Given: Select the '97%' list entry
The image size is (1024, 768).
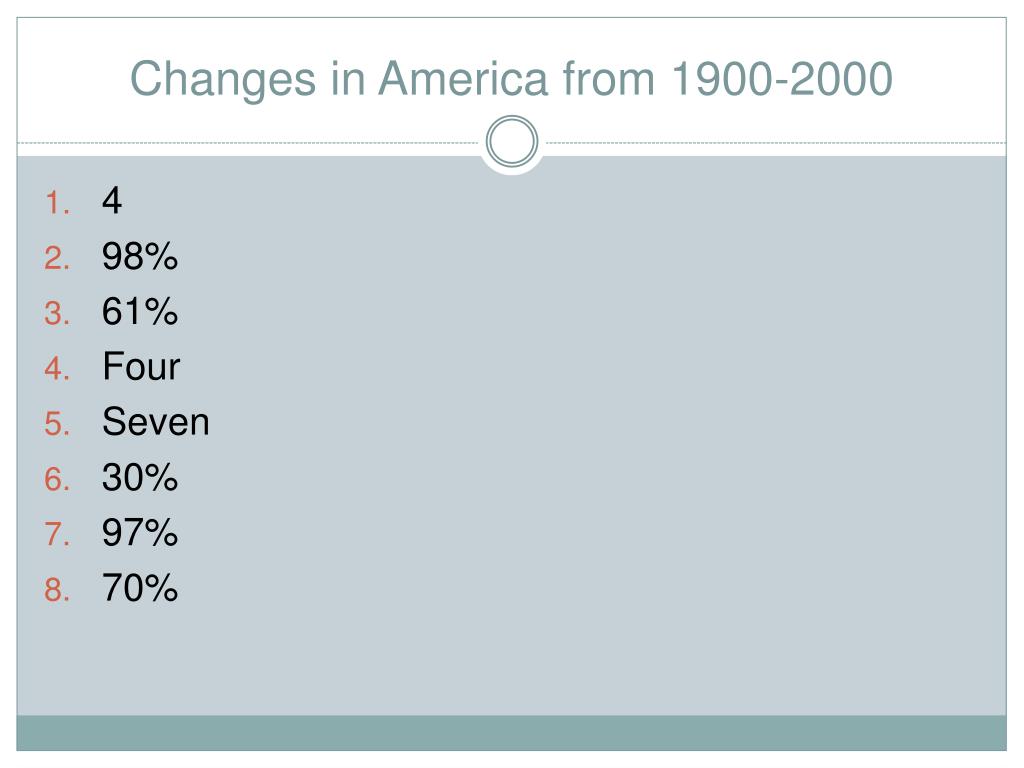Looking at the screenshot, I should coord(140,532).
